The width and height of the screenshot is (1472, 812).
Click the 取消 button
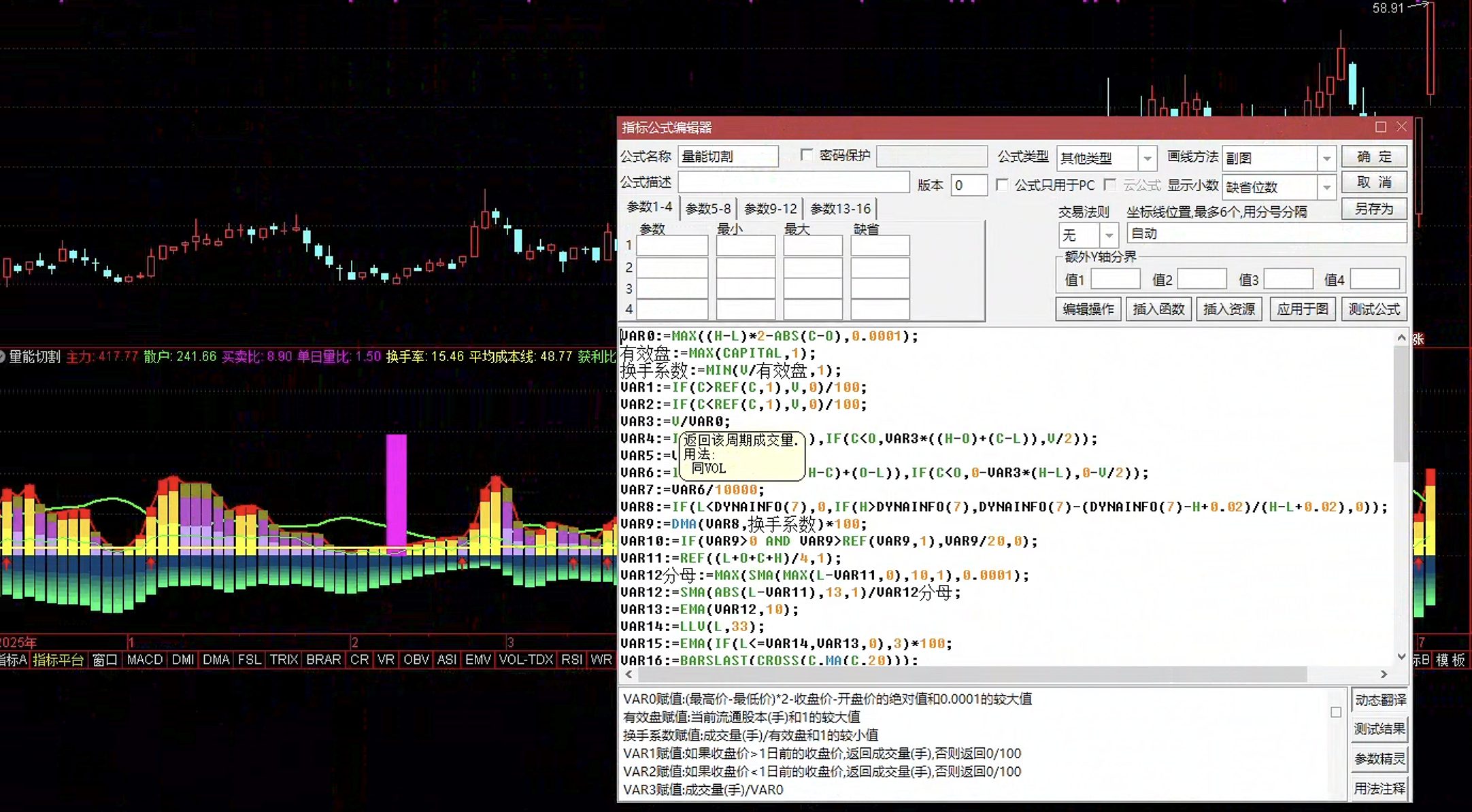coord(1374,182)
